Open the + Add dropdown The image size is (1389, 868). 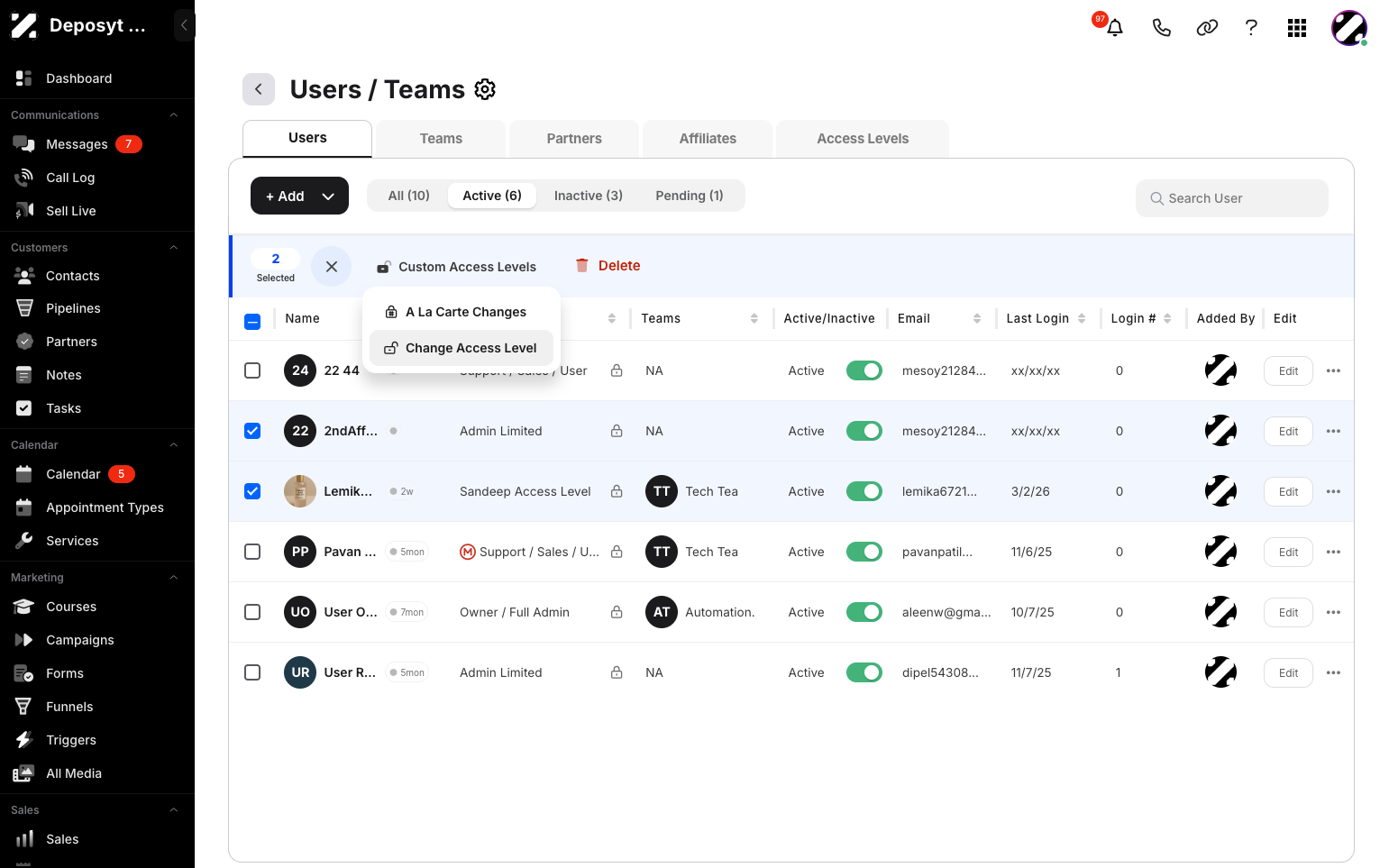tap(299, 196)
